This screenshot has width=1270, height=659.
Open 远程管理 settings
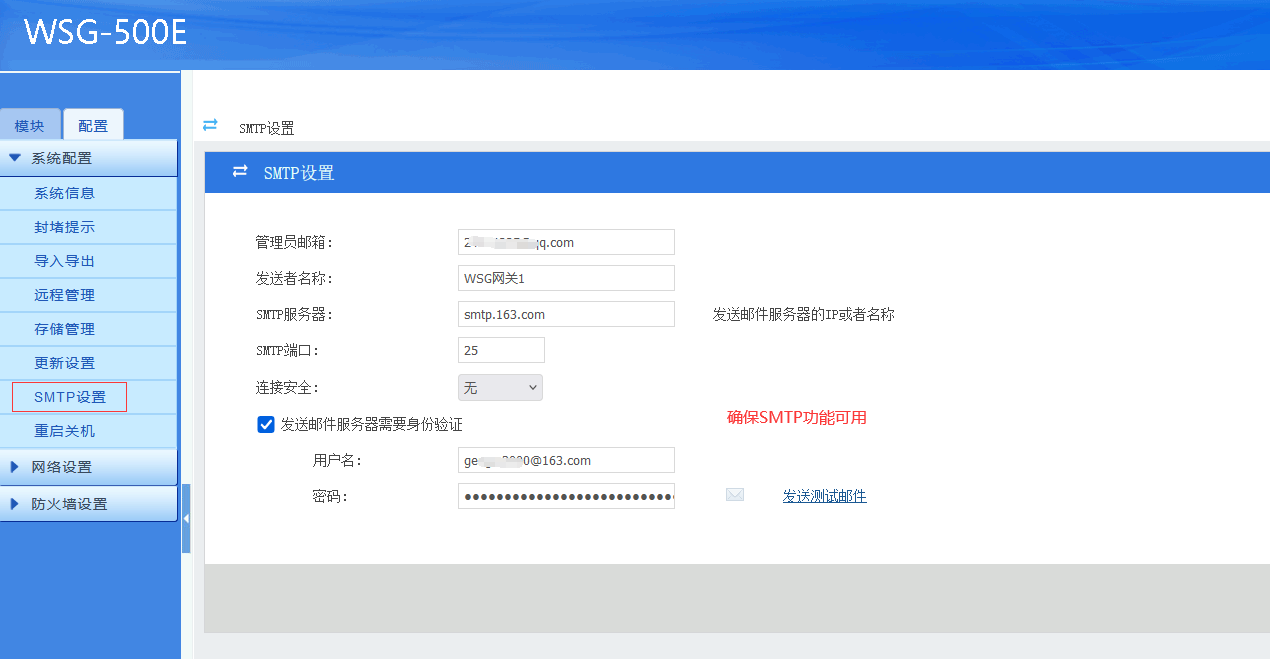(65, 295)
